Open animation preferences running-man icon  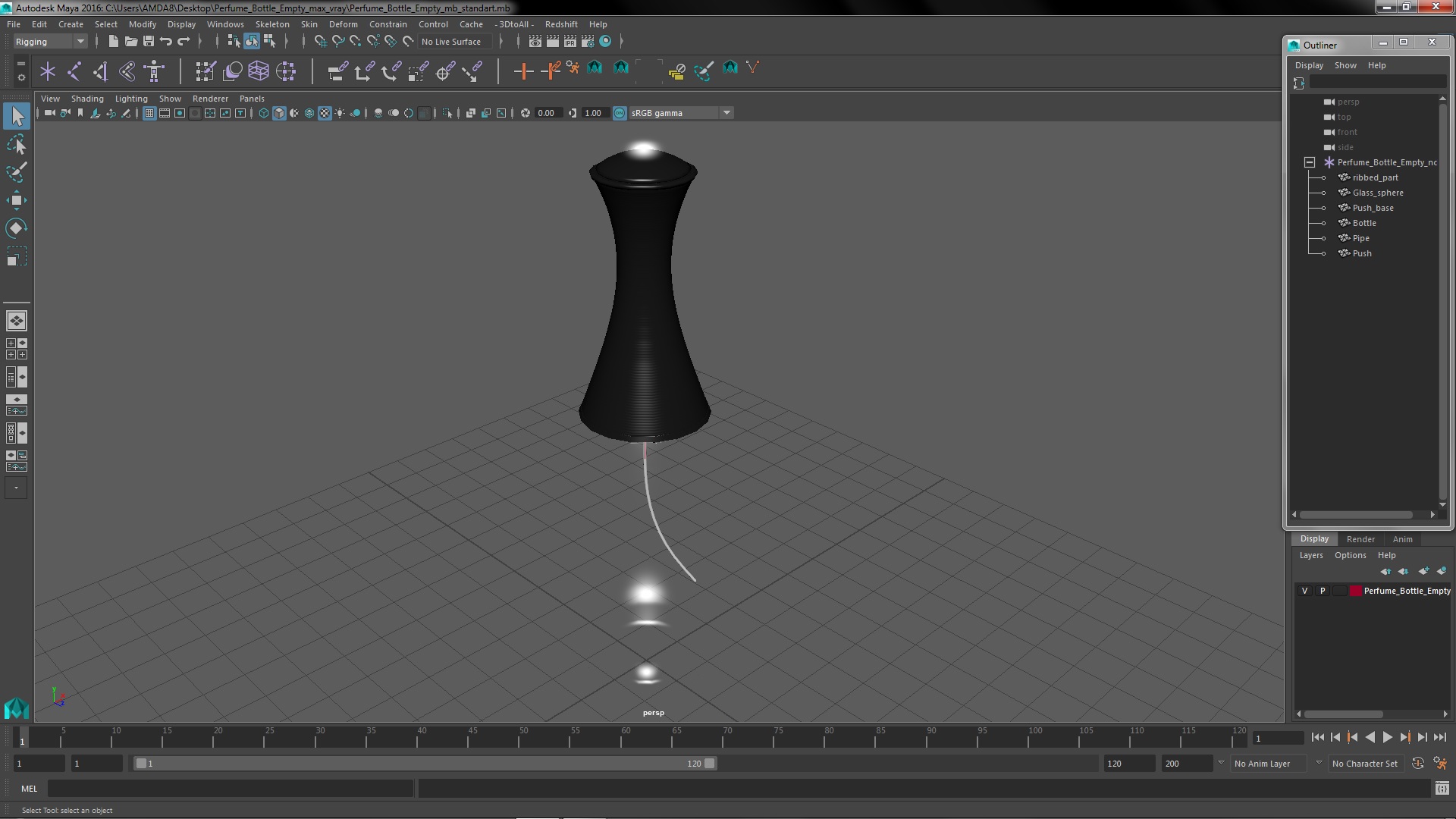click(x=1440, y=764)
